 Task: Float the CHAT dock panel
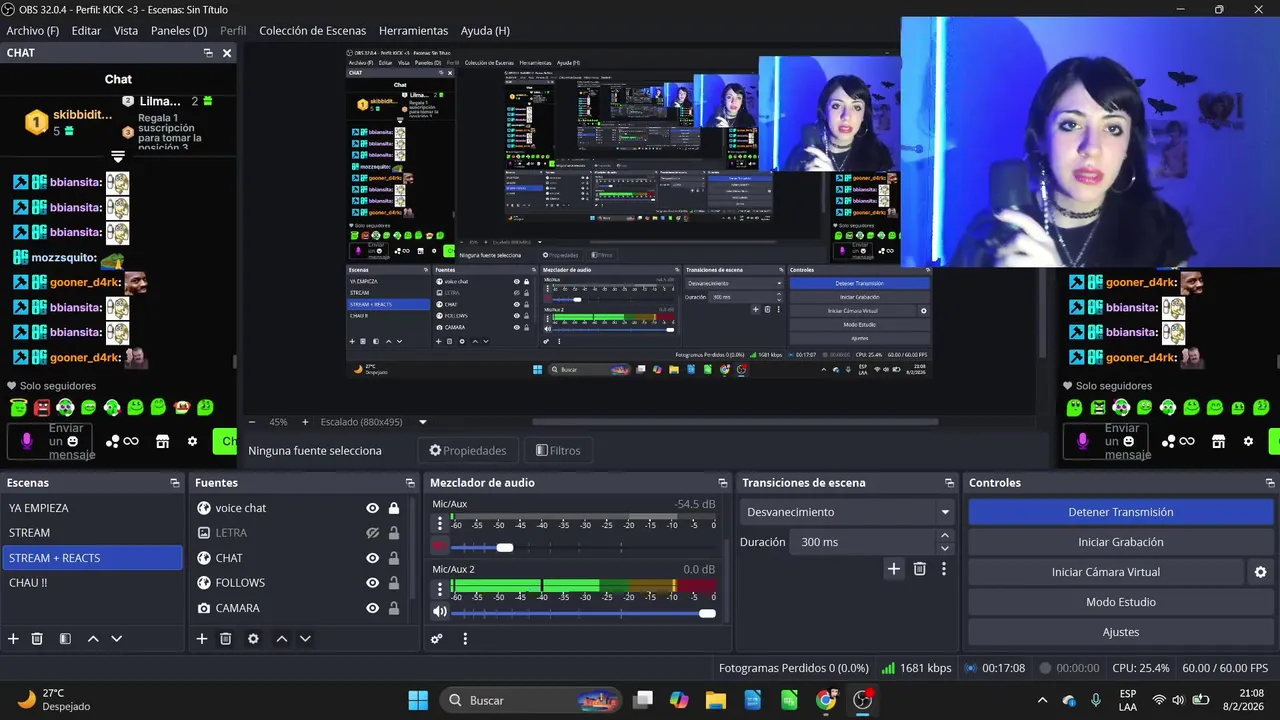(x=208, y=53)
